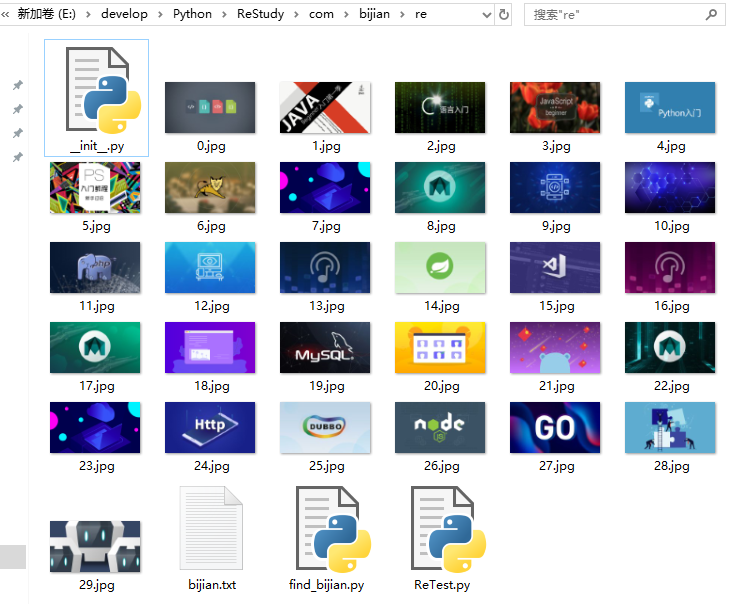Select the 22.jpg thumbnail
Screen dimensions: 734x604
pos(670,347)
